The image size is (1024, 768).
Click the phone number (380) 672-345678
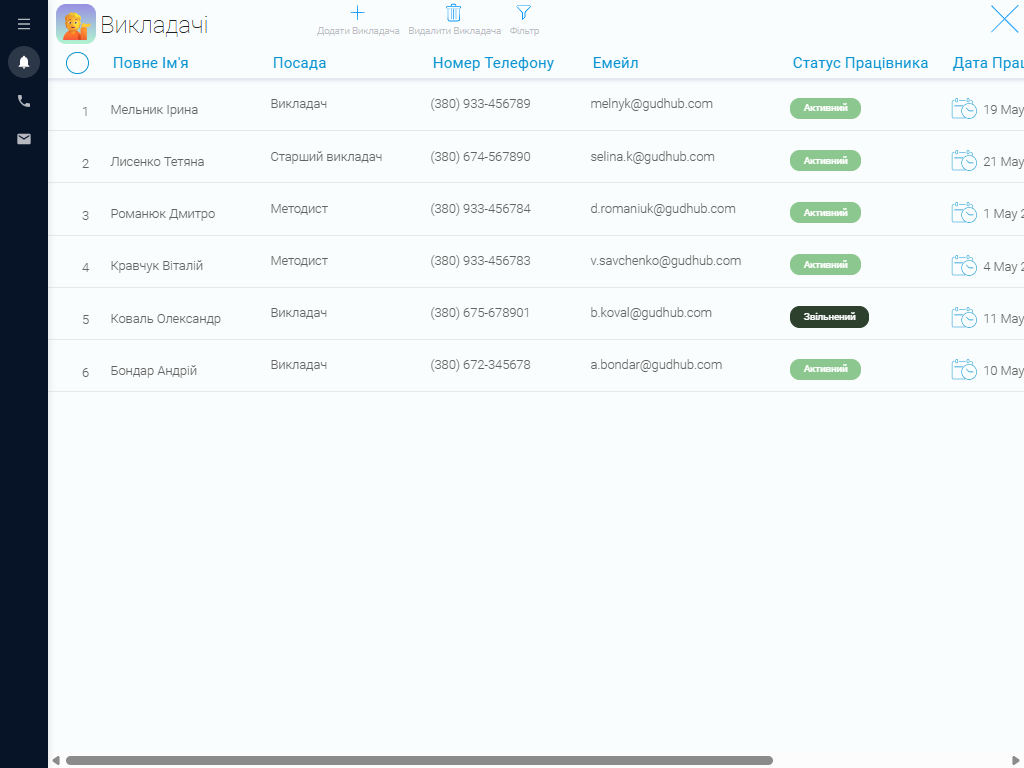tap(480, 365)
